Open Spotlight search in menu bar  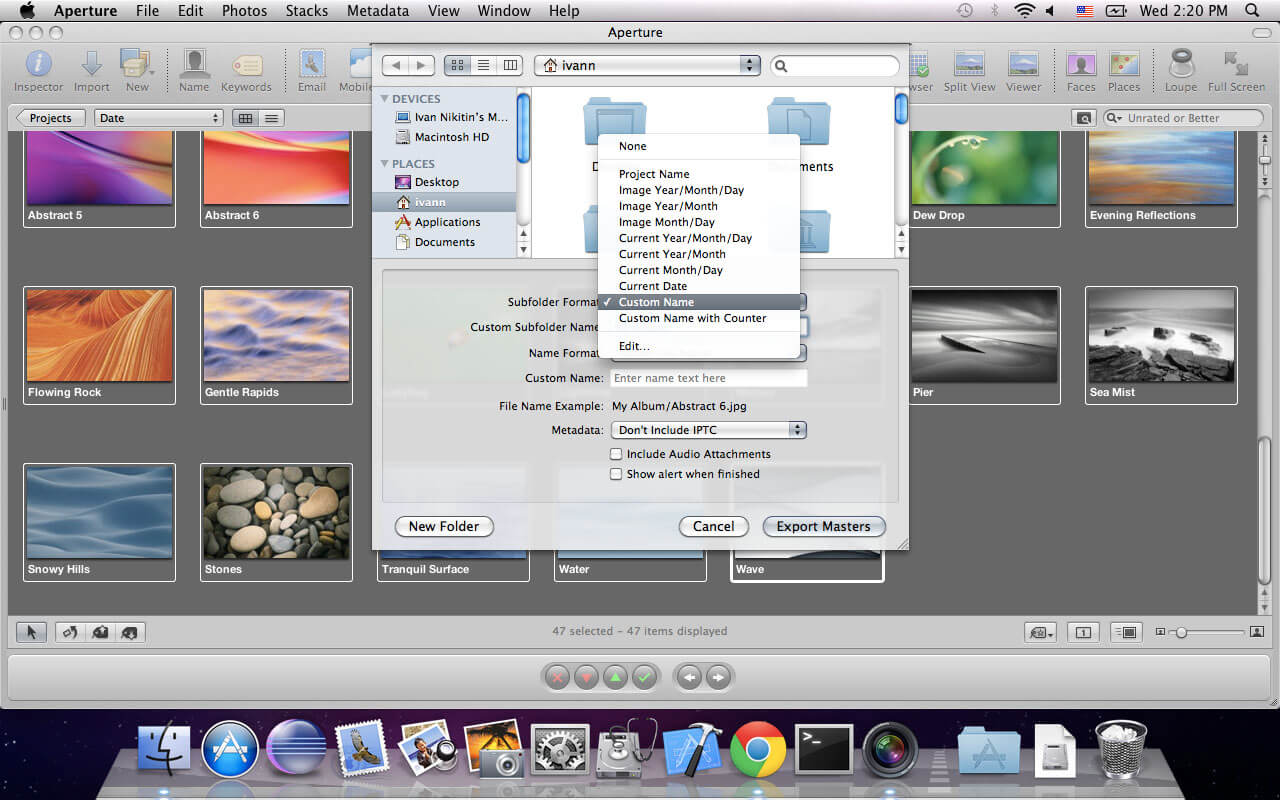(x=1251, y=11)
